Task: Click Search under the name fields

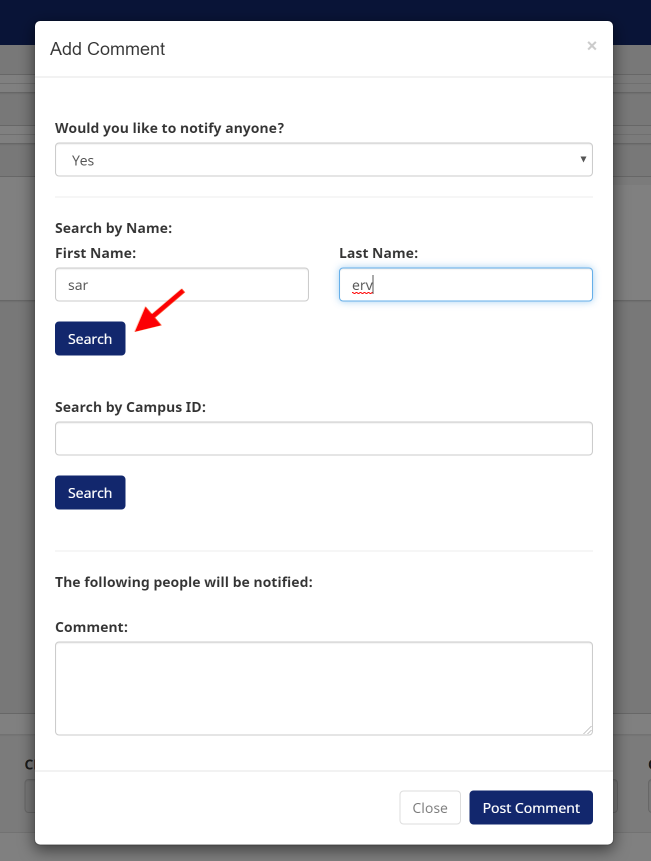Action: pyautogui.click(x=90, y=338)
